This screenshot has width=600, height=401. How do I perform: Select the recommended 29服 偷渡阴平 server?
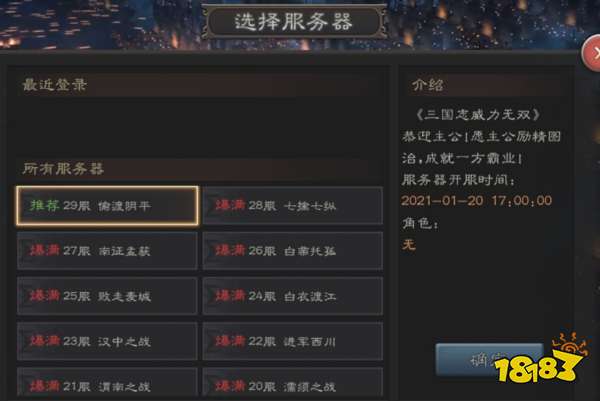pyautogui.click(x=107, y=206)
